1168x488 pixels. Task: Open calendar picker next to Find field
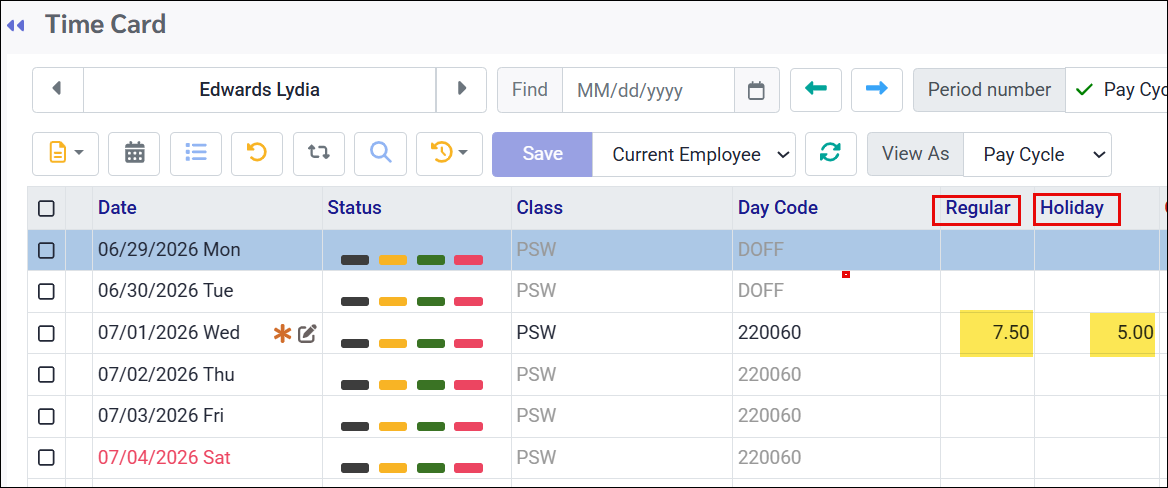click(757, 90)
